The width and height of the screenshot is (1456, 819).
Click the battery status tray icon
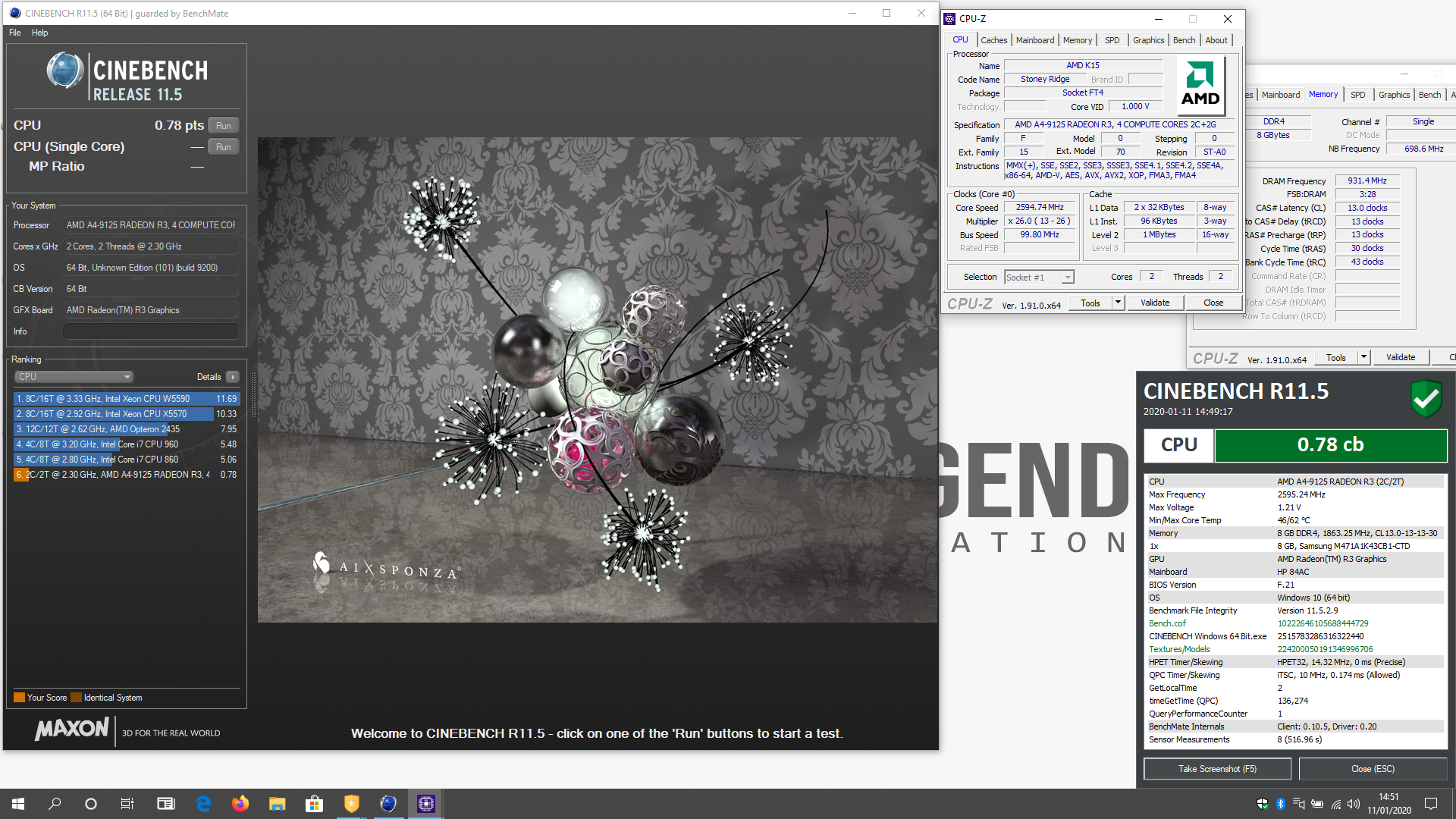click(1318, 804)
